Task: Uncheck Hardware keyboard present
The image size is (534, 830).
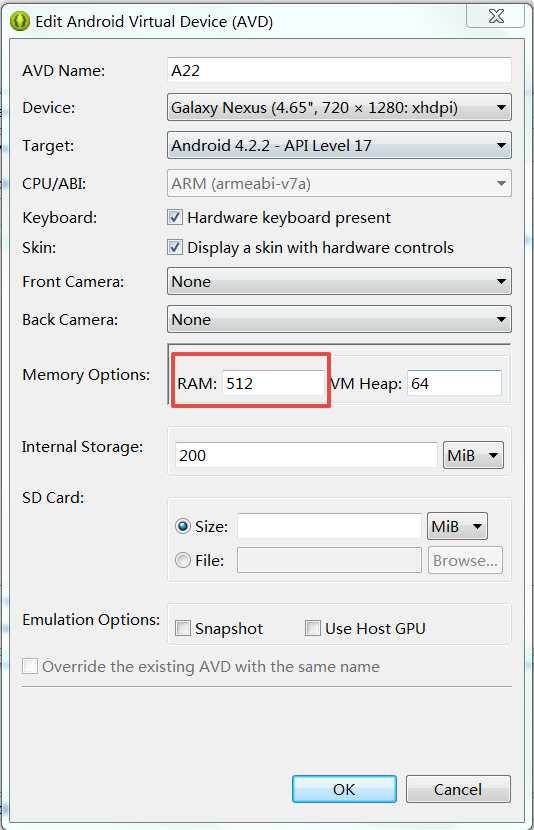Action: tap(175, 217)
